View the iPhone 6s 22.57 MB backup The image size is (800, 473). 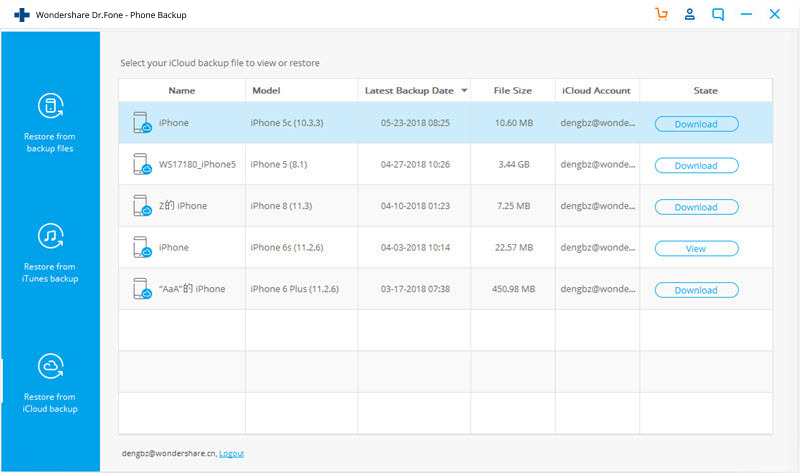tap(696, 248)
